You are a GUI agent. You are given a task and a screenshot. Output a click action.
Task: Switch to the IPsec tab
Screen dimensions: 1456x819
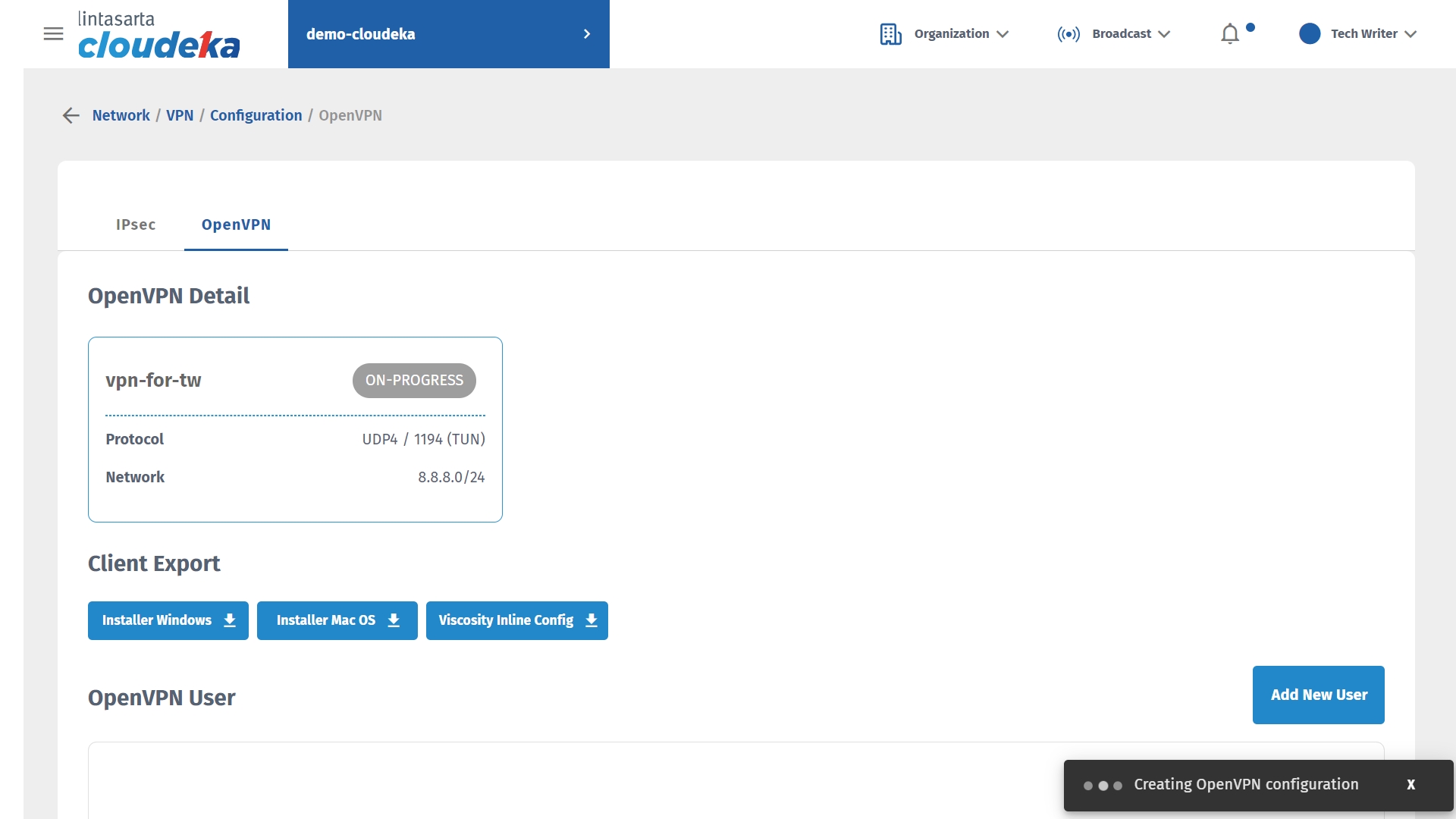pos(136,224)
